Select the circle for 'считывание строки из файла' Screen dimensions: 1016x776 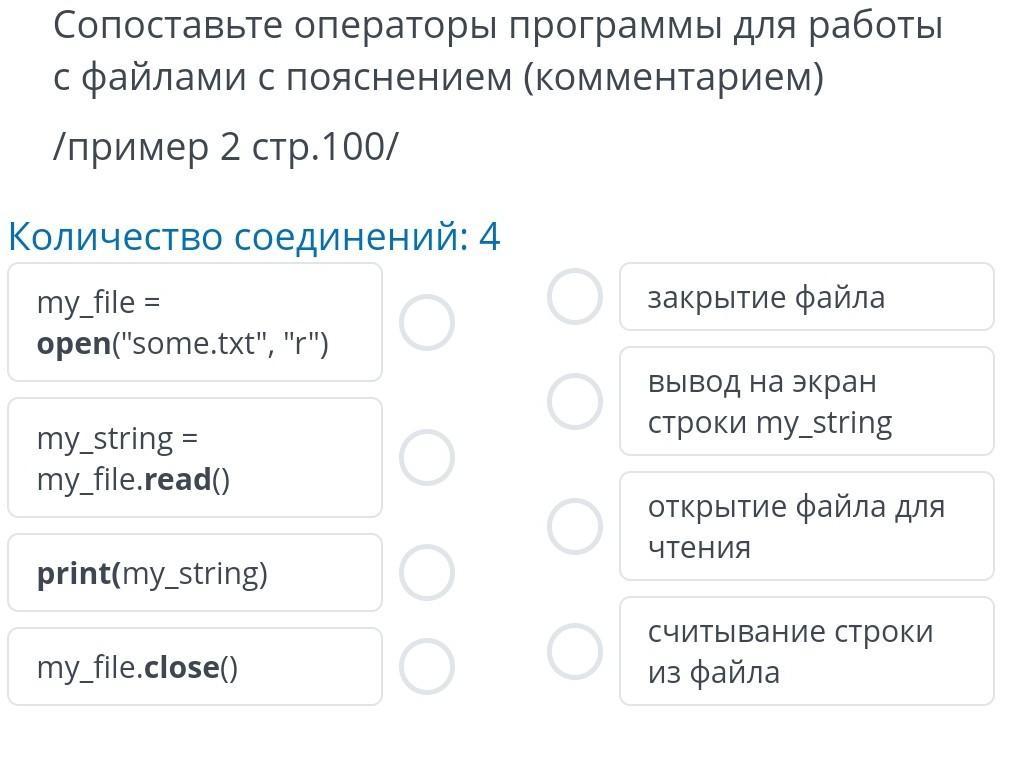(x=575, y=651)
